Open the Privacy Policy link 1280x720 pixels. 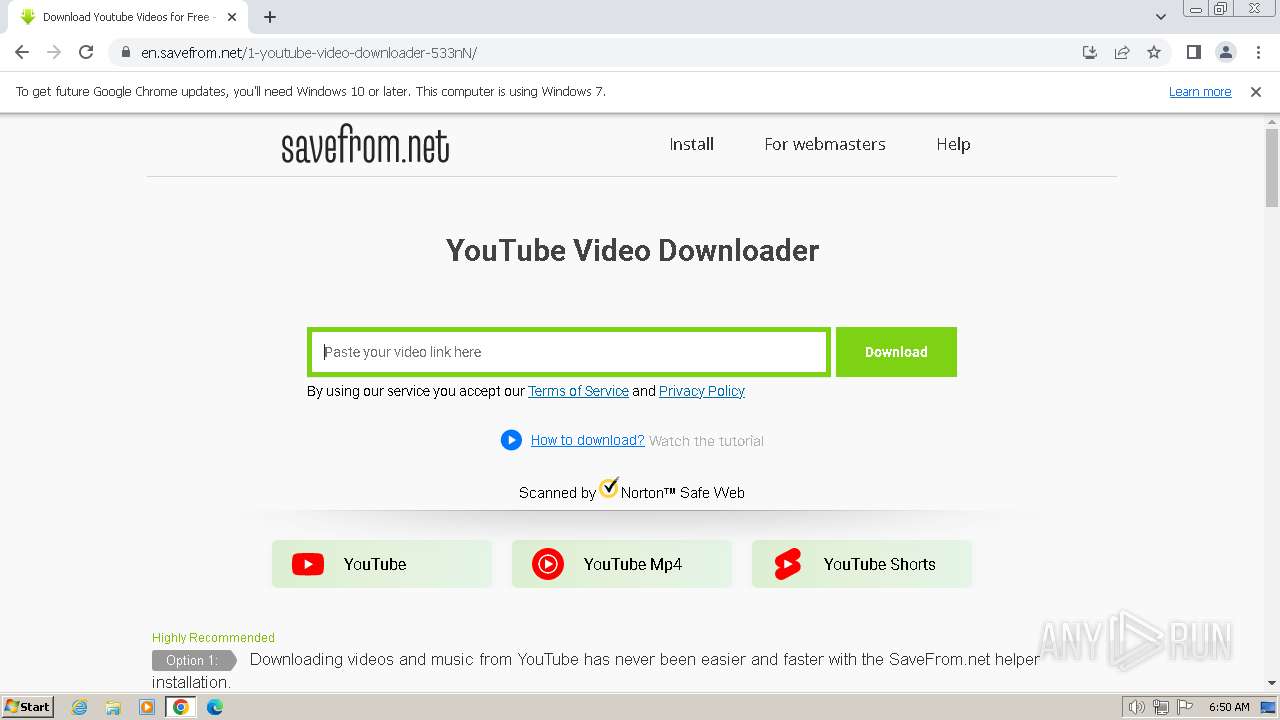702,391
